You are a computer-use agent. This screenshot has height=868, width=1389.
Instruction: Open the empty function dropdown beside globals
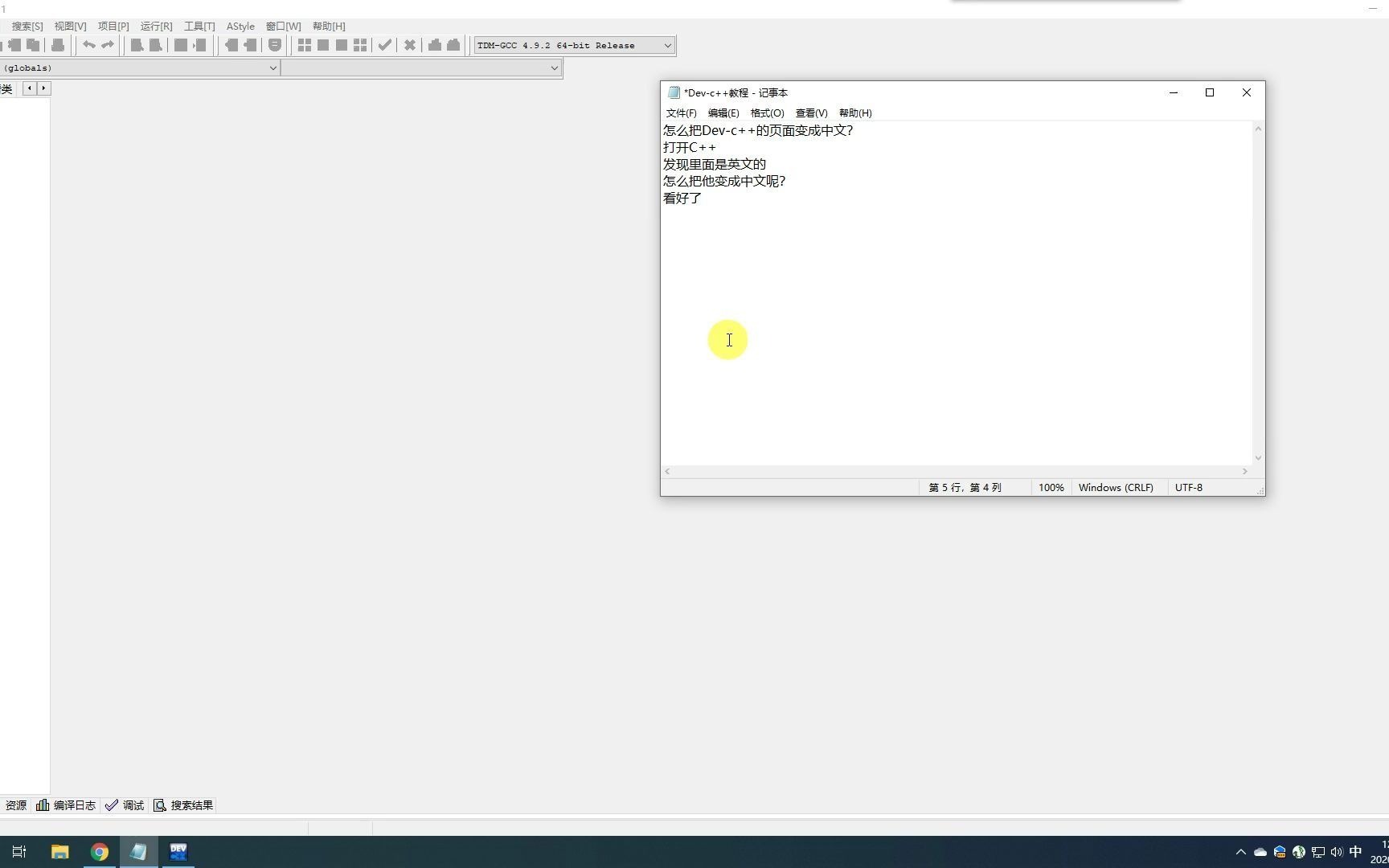[421, 68]
